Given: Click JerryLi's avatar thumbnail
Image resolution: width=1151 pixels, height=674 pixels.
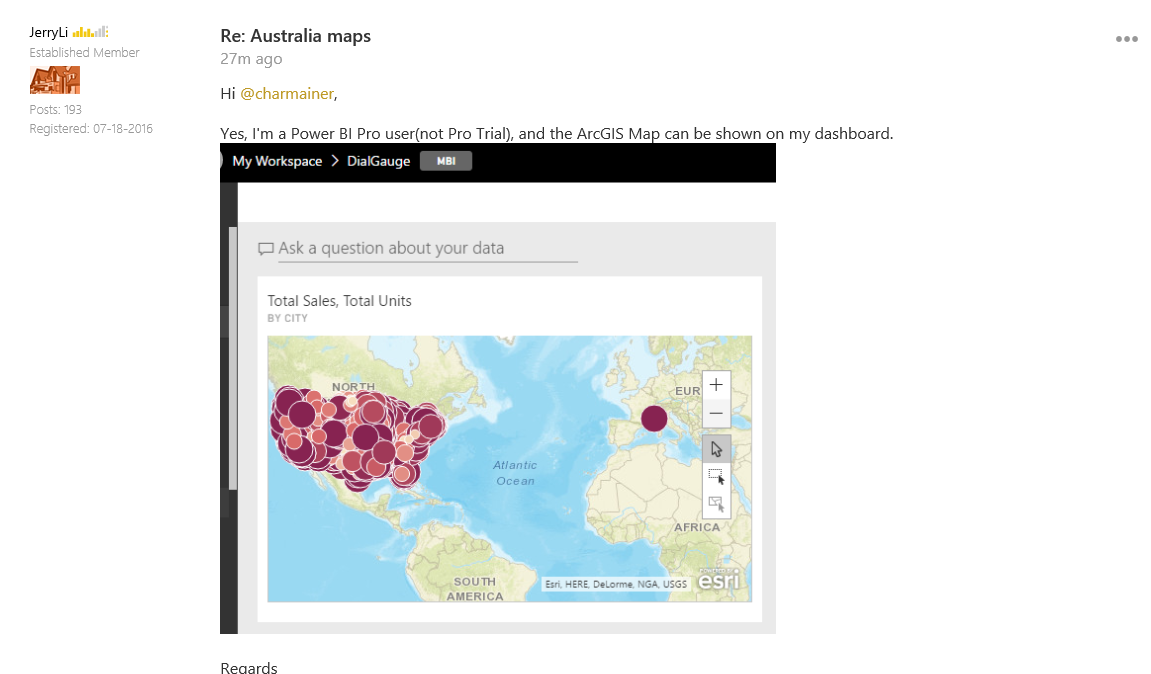Looking at the screenshot, I should coord(54,80).
